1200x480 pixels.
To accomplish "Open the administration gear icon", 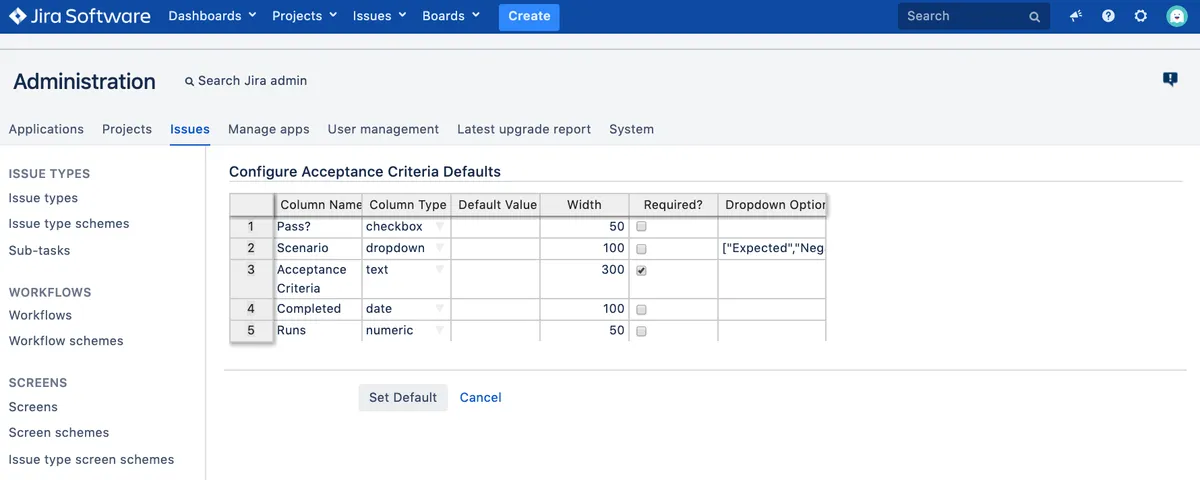I will (1141, 16).
